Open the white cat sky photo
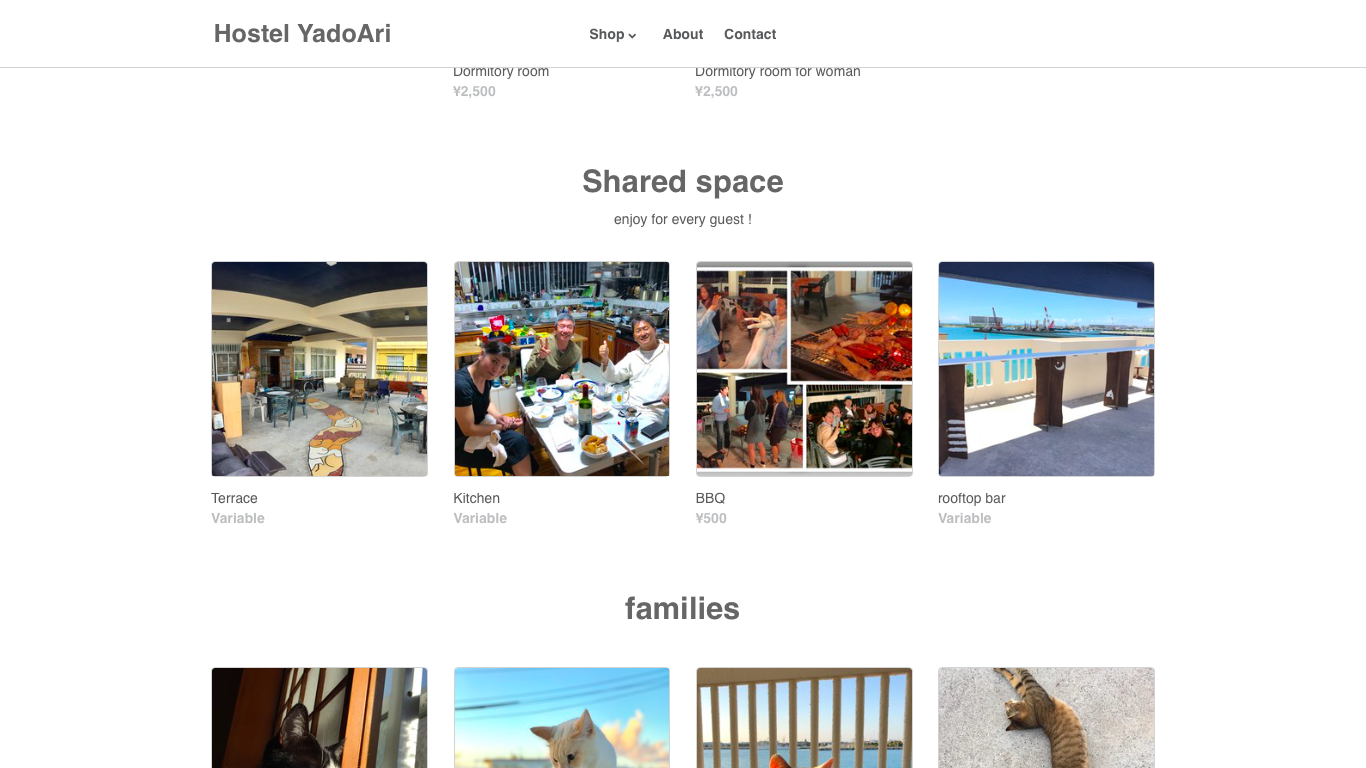The image size is (1366, 768). click(x=562, y=717)
